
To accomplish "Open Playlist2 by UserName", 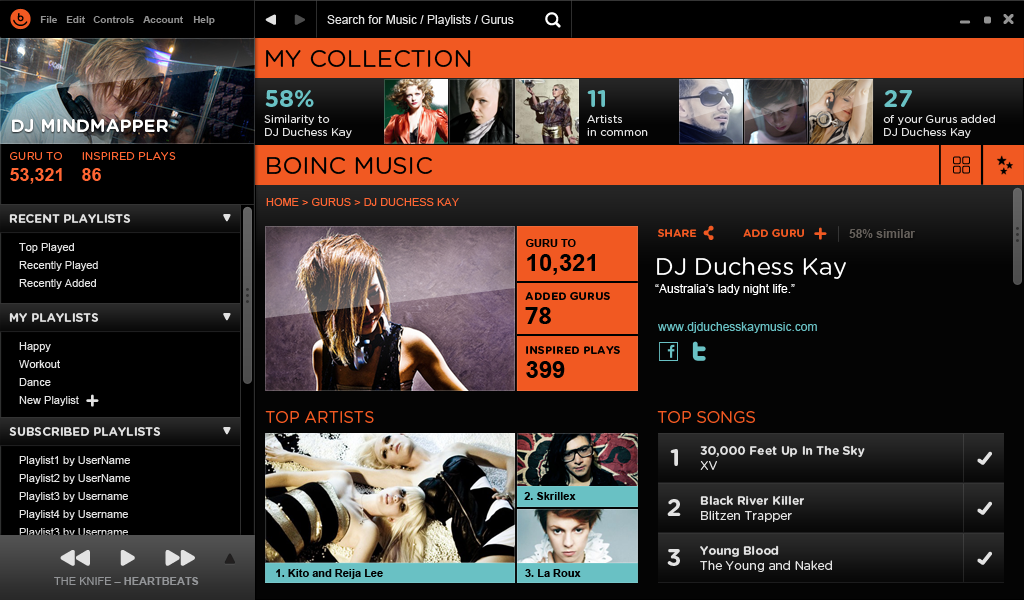I will coord(74,478).
